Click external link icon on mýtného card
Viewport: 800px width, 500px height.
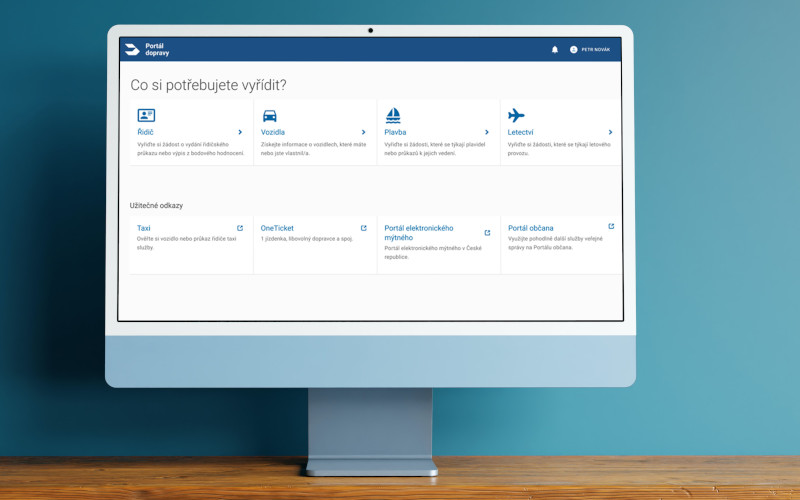tap(487, 233)
